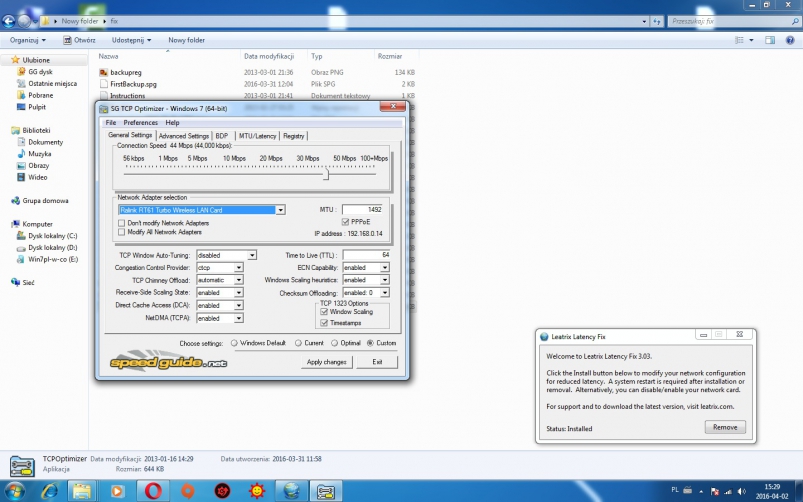Open the Dysk lokalny (C:) drive
The height and width of the screenshot is (502, 803).
coord(52,236)
